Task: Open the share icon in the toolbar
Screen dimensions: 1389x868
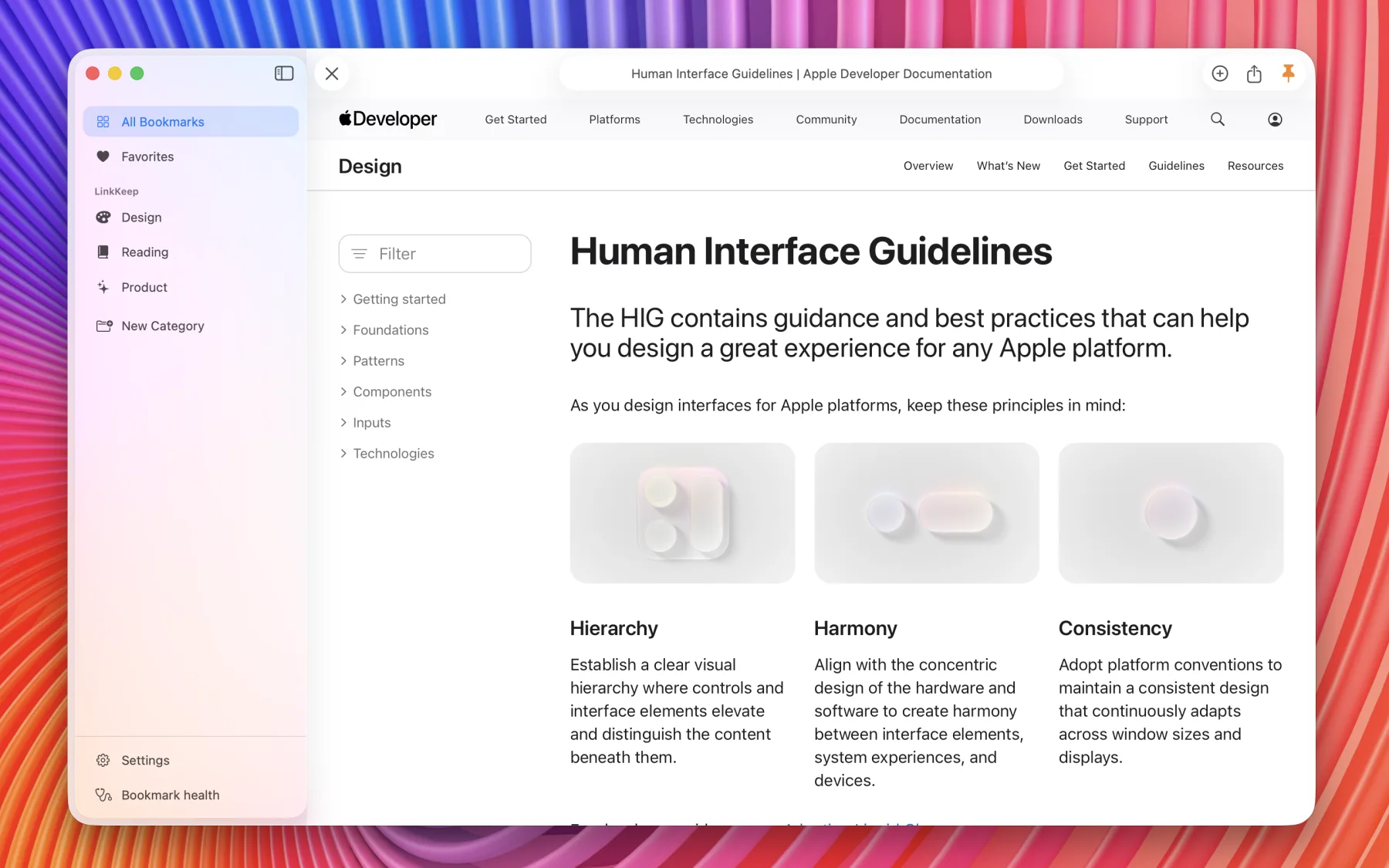Action: point(1254,73)
